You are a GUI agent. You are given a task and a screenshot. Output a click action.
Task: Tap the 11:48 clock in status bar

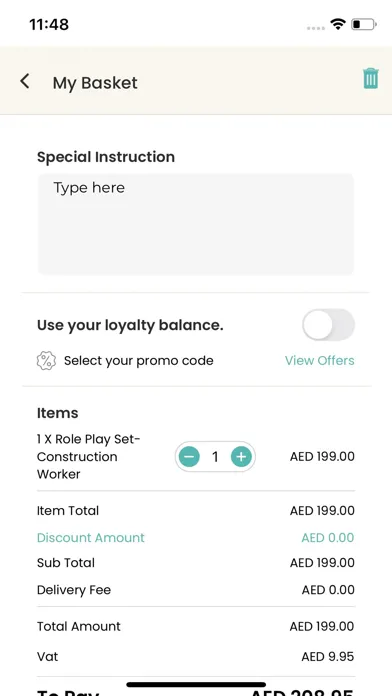(49, 24)
